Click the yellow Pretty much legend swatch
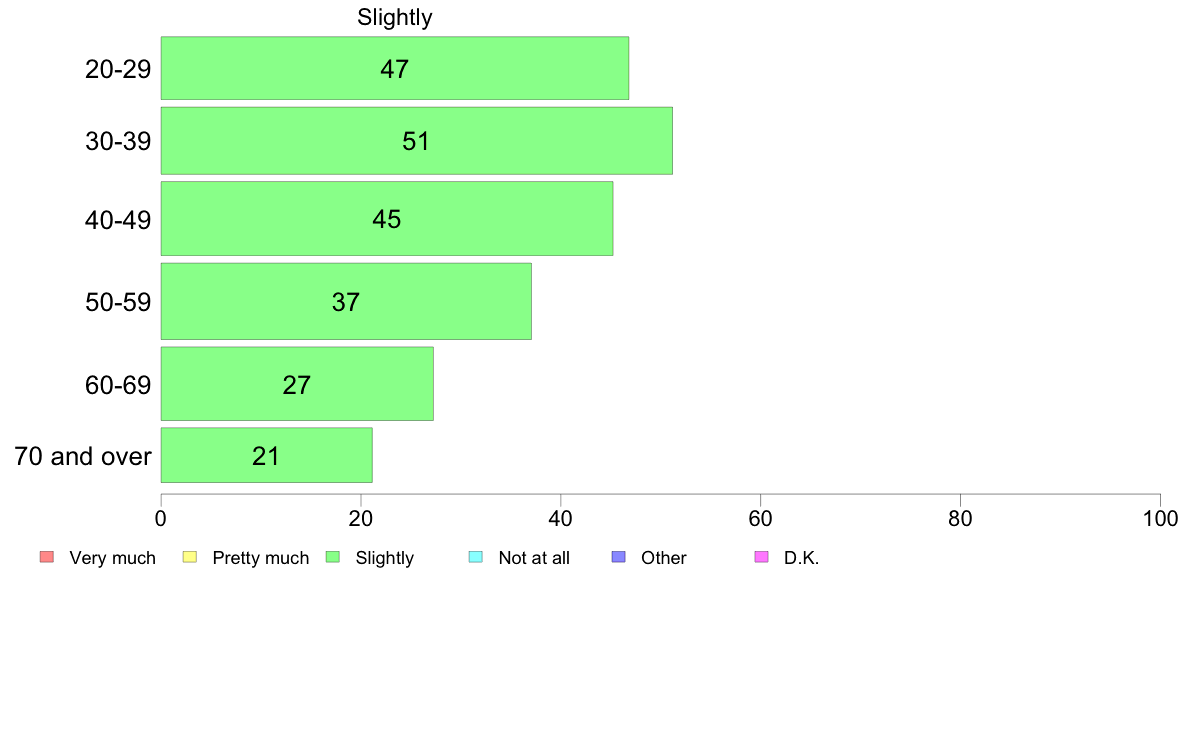 [190, 557]
